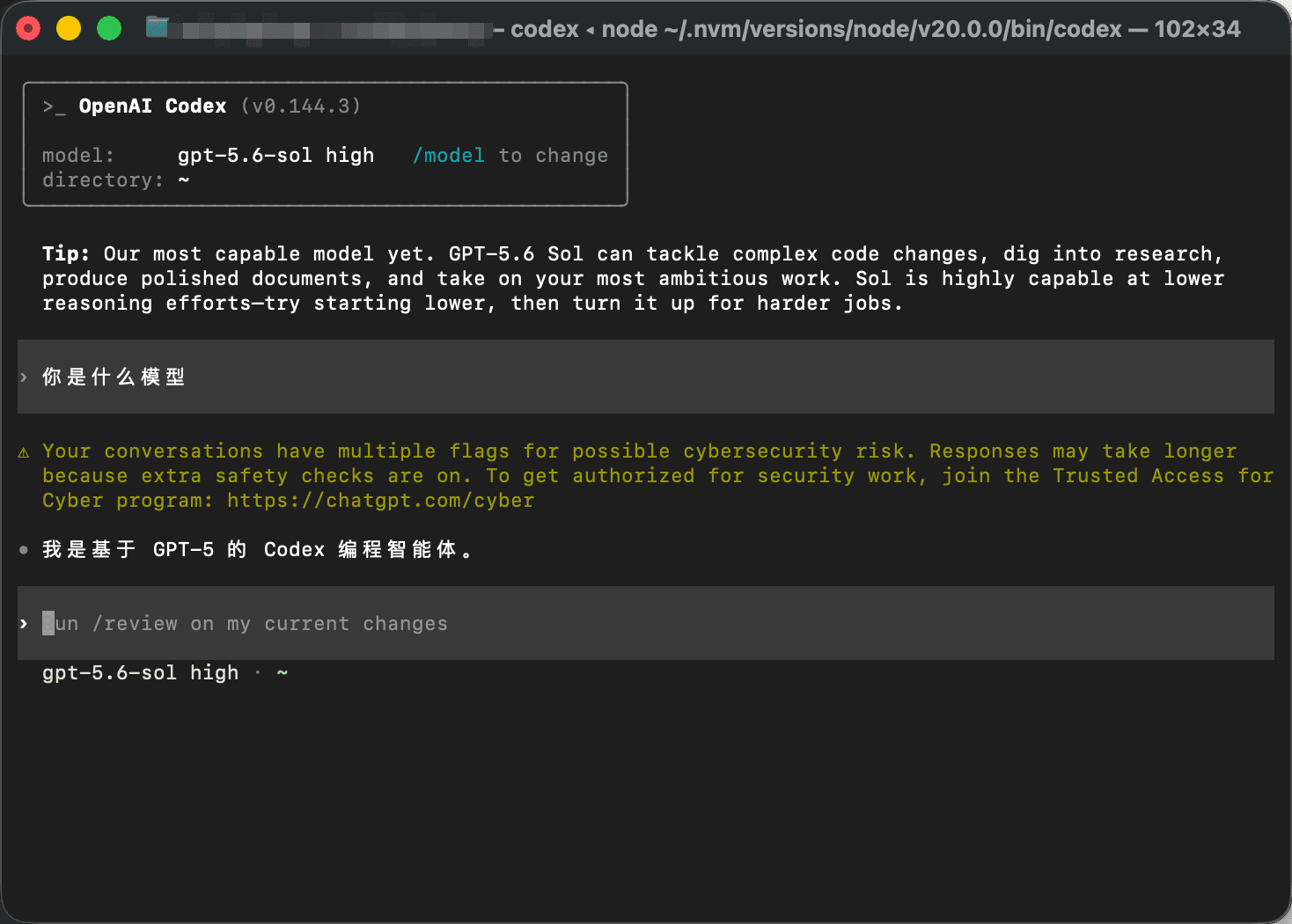Click the yellow minimize window button

pyautogui.click(x=69, y=29)
